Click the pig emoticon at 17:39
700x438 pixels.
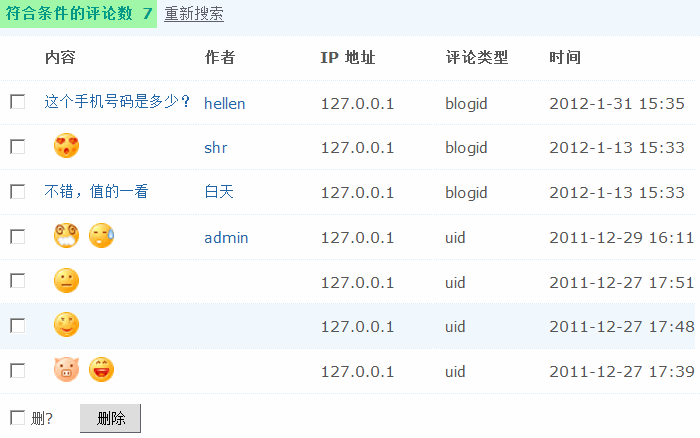(66, 370)
